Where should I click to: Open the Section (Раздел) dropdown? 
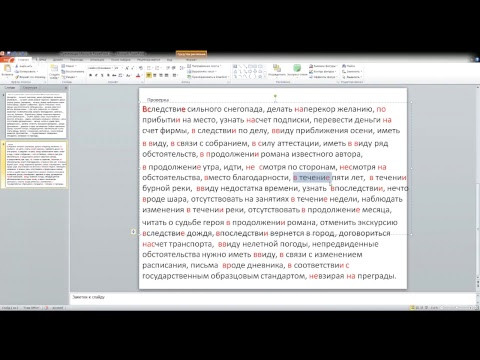click(69, 77)
